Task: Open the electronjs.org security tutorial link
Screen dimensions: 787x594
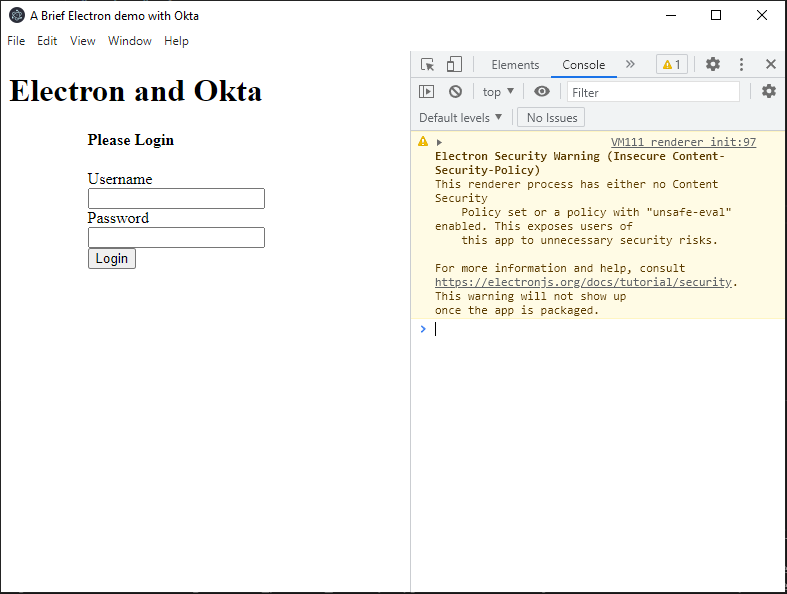Action: (x=583, y=283)
